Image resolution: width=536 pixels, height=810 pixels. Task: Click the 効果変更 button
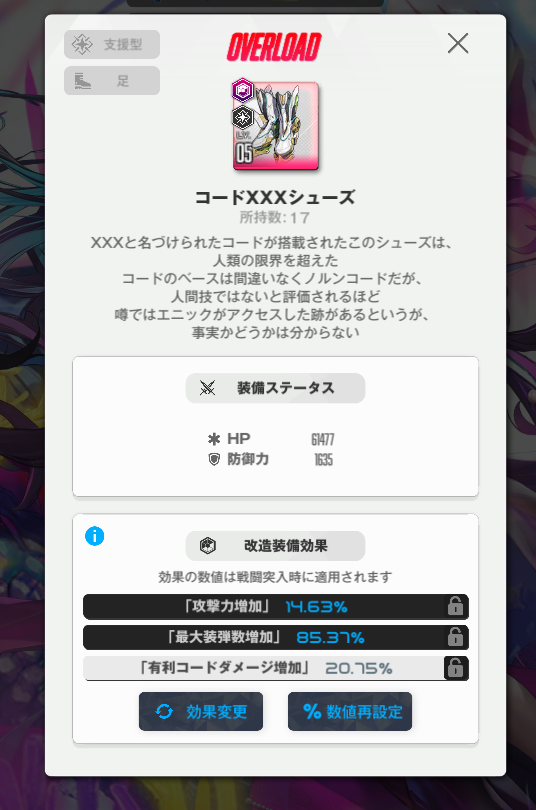tap(201, 711)
